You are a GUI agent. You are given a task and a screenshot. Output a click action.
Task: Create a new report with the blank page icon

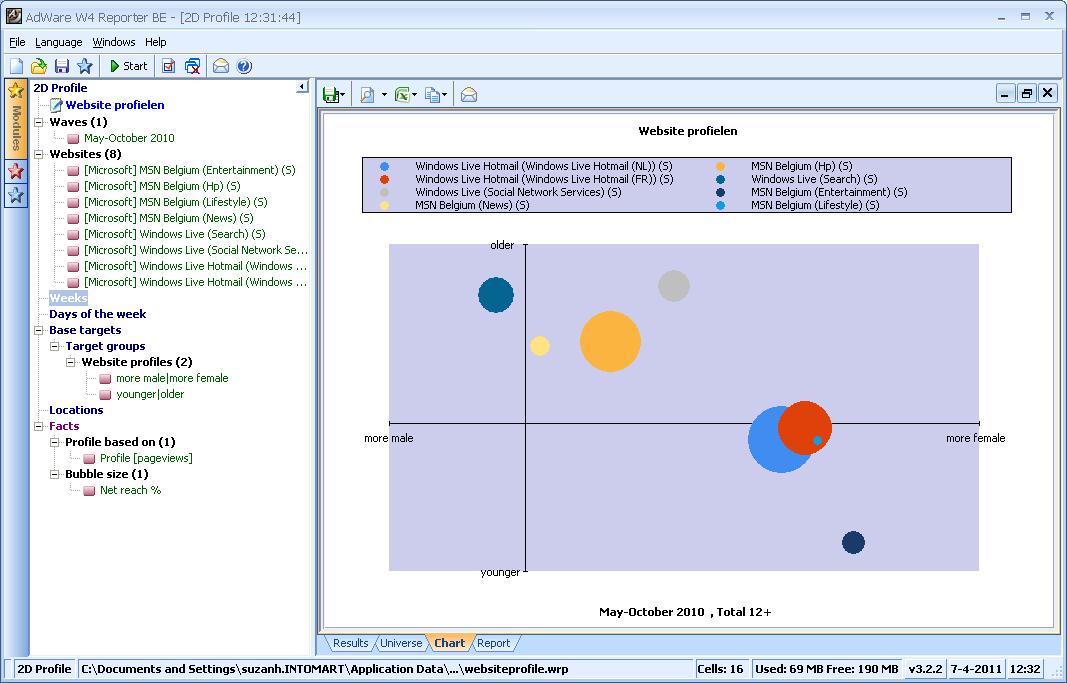[16, 66]
